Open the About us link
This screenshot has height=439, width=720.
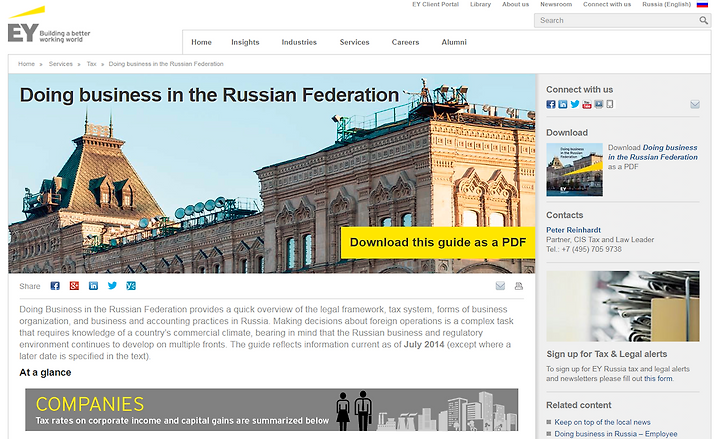pos(515,4)
